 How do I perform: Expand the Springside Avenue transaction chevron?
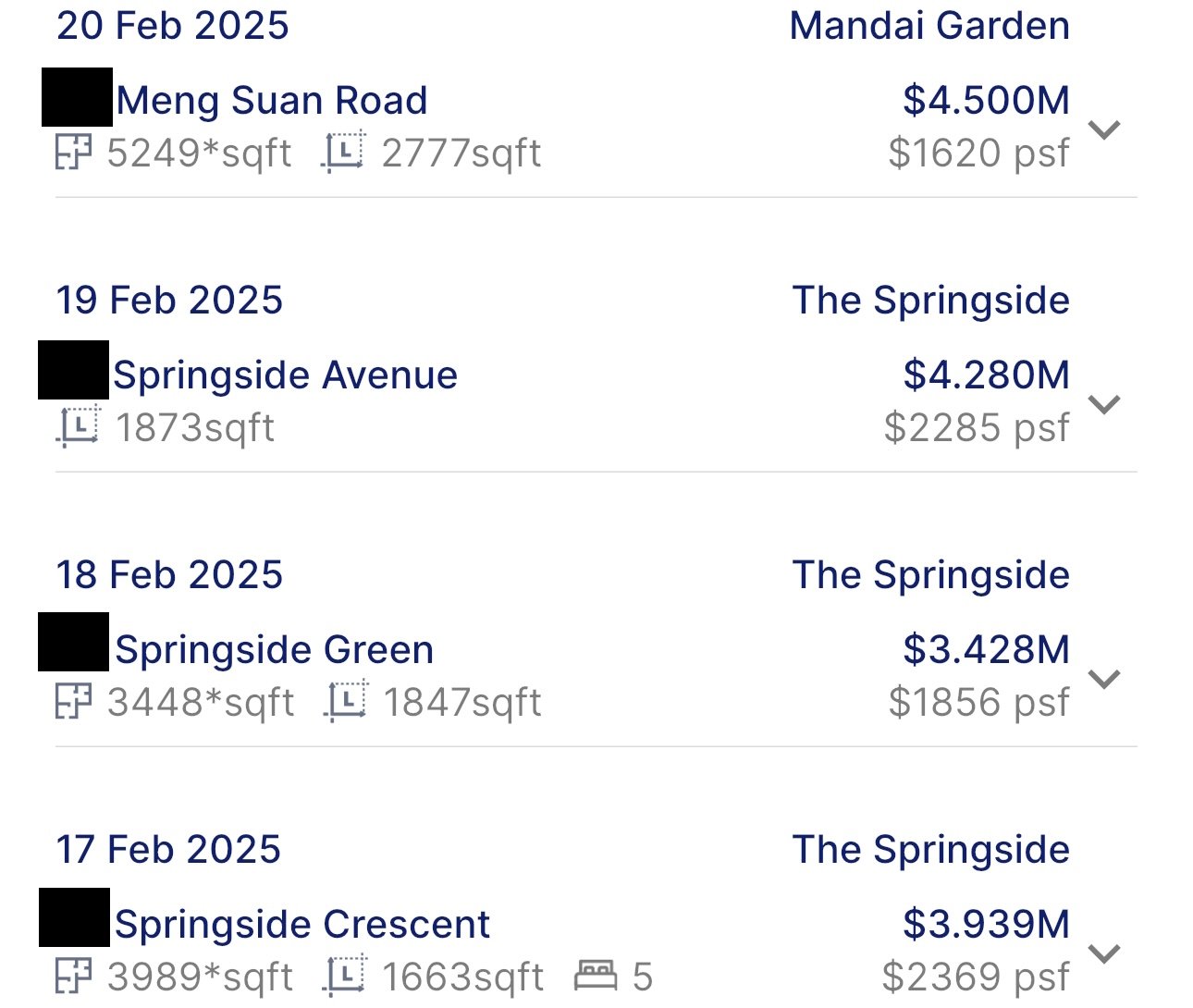point(1104,403)
